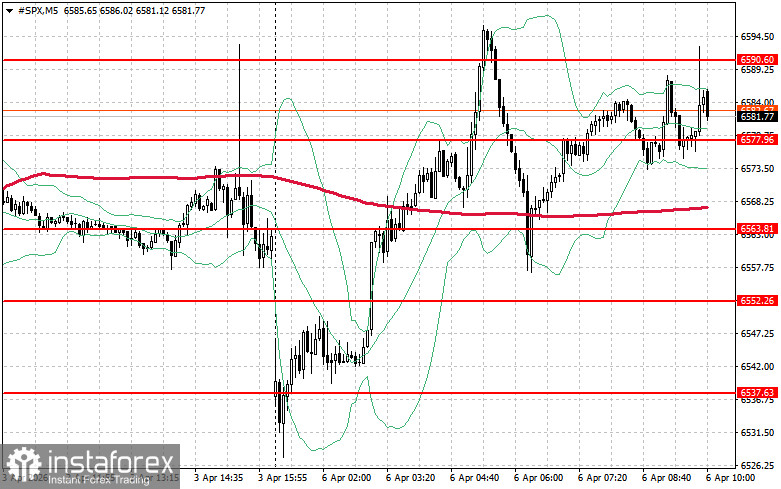
Task: Click the 6531.50 price scale value
Action: tap(757, 433)
